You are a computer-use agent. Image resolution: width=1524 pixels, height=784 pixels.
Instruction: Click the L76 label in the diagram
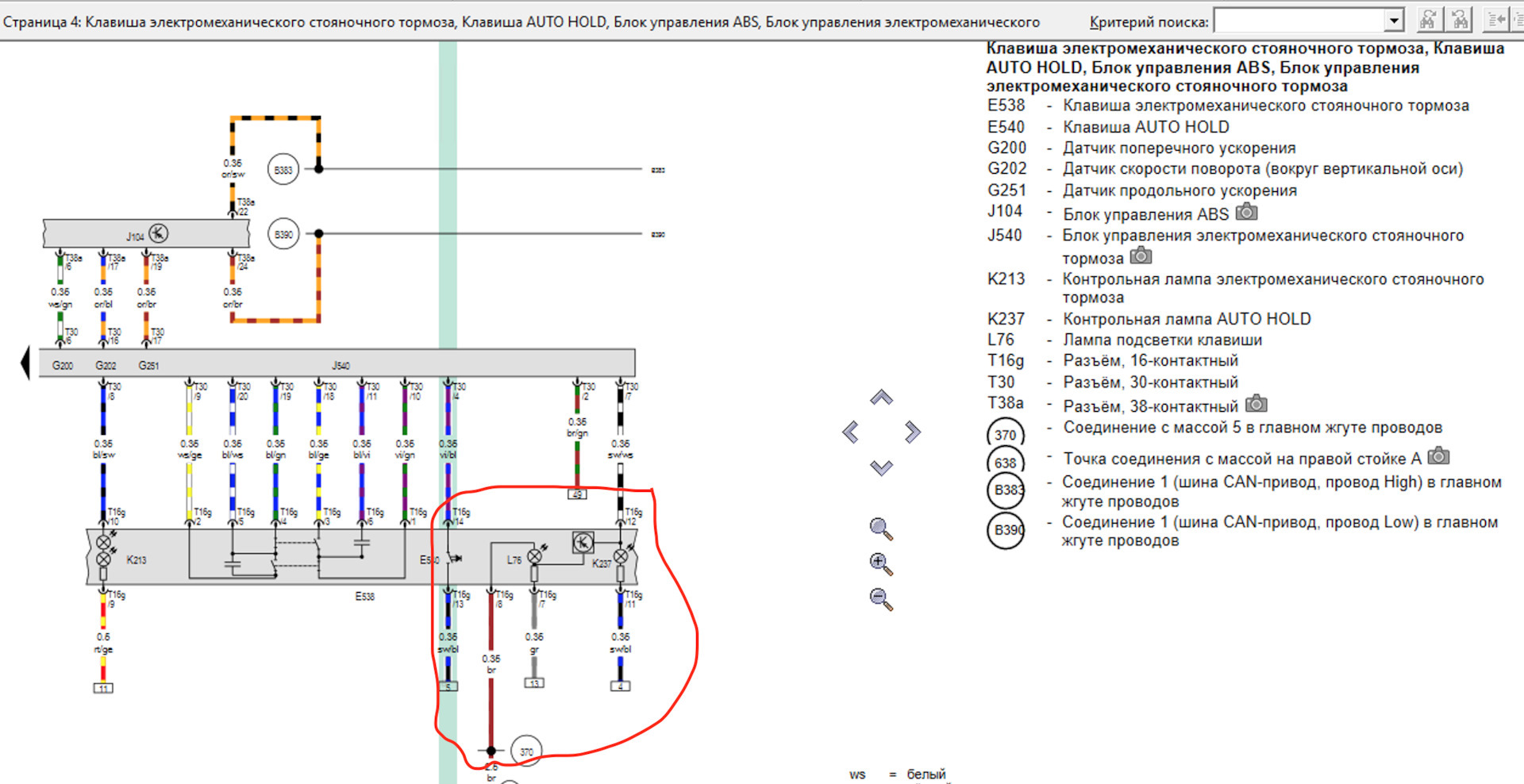pyautogui.click(x=514, y=560)
